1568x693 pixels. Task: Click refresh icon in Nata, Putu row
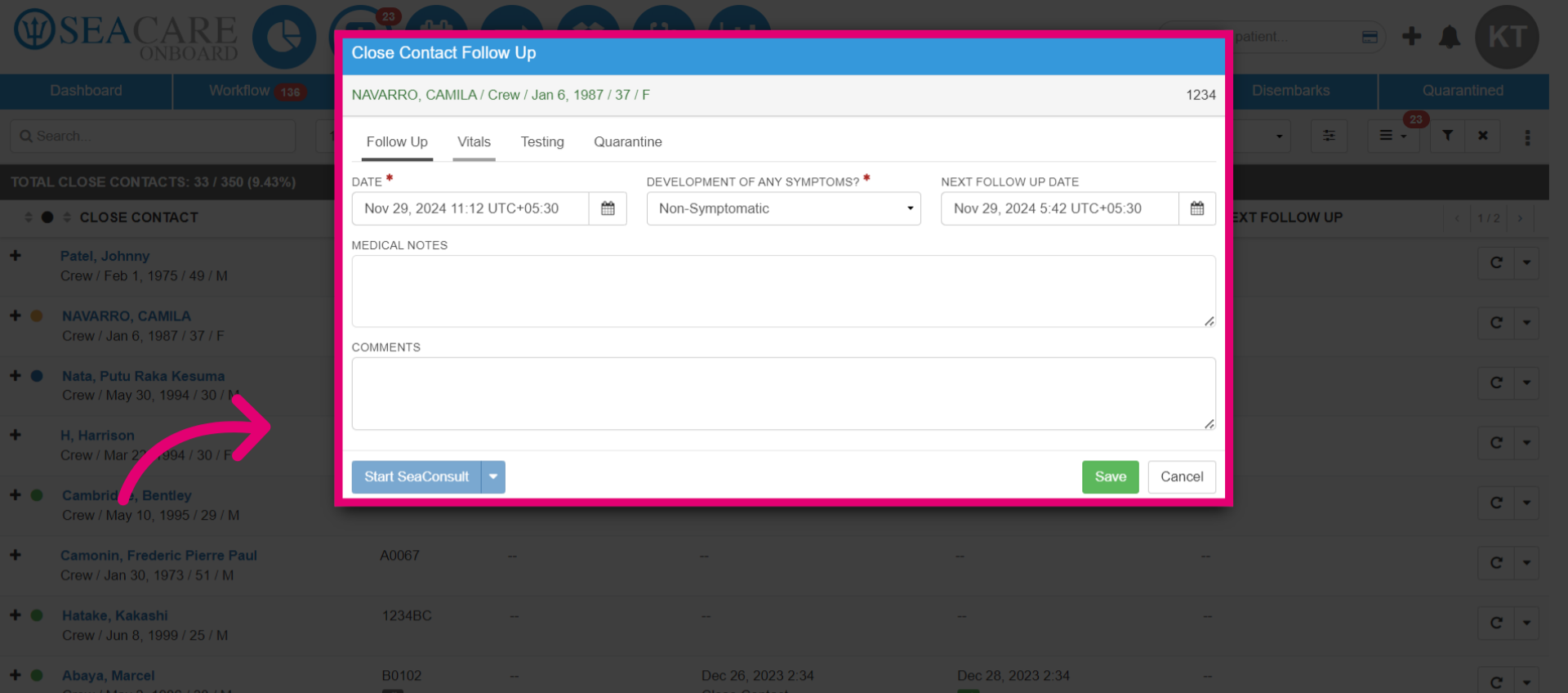[1496, 382]
